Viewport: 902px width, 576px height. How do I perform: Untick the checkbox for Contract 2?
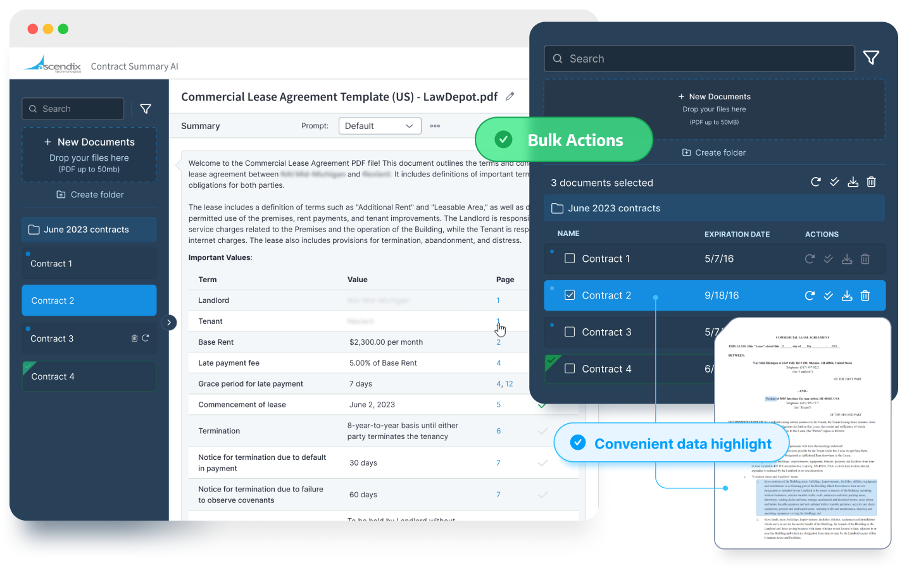tap(570, 295)
